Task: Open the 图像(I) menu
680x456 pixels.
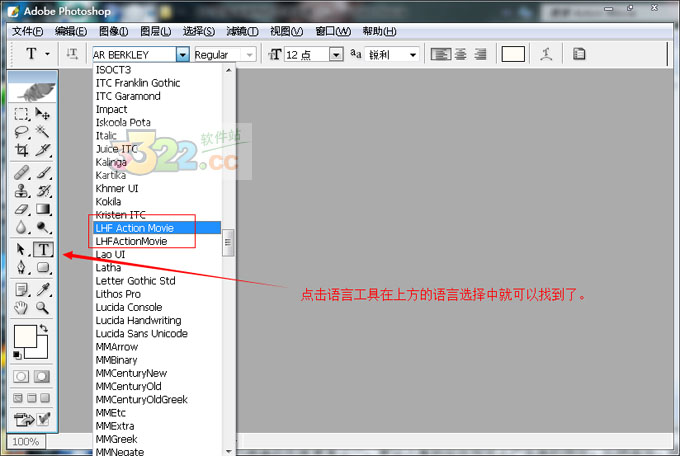Action: pyautogui.click(x=113, y=31)
